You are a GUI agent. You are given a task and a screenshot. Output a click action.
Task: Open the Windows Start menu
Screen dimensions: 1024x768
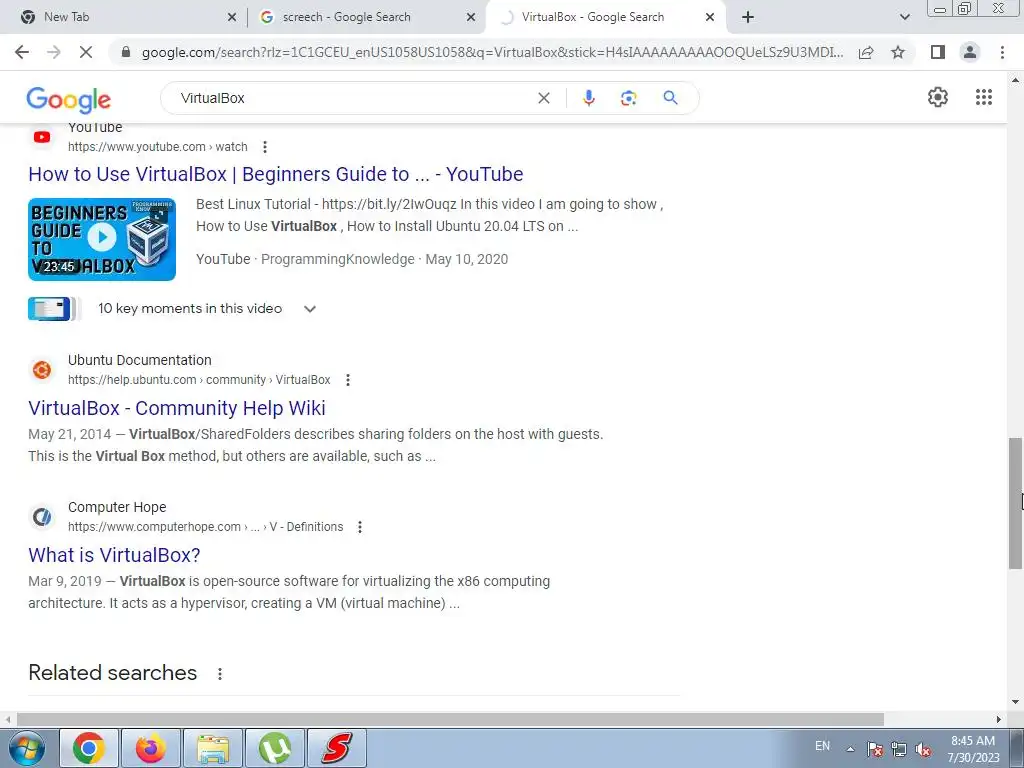coord(27,748)
